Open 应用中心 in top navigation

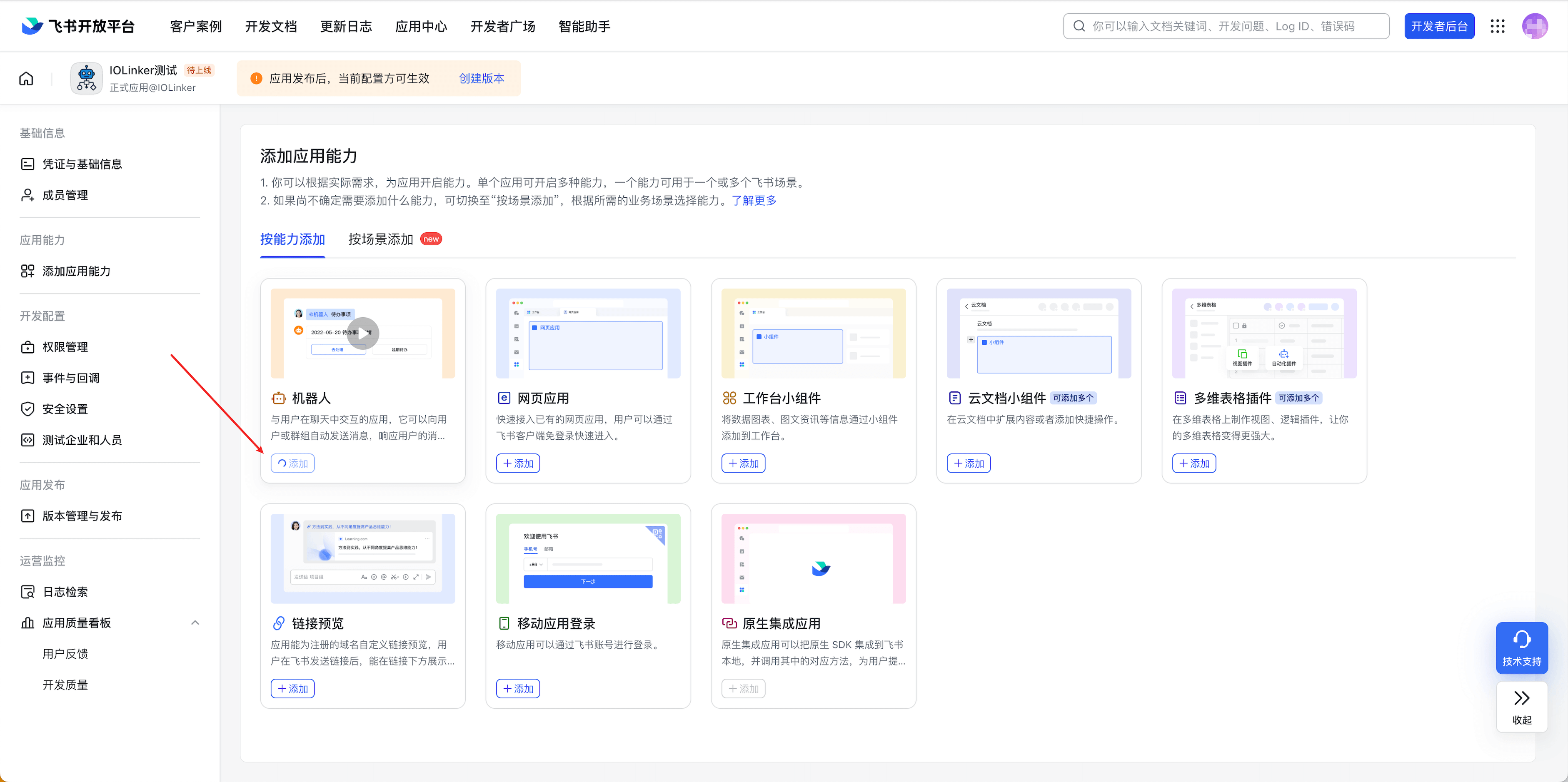point(421,26)
